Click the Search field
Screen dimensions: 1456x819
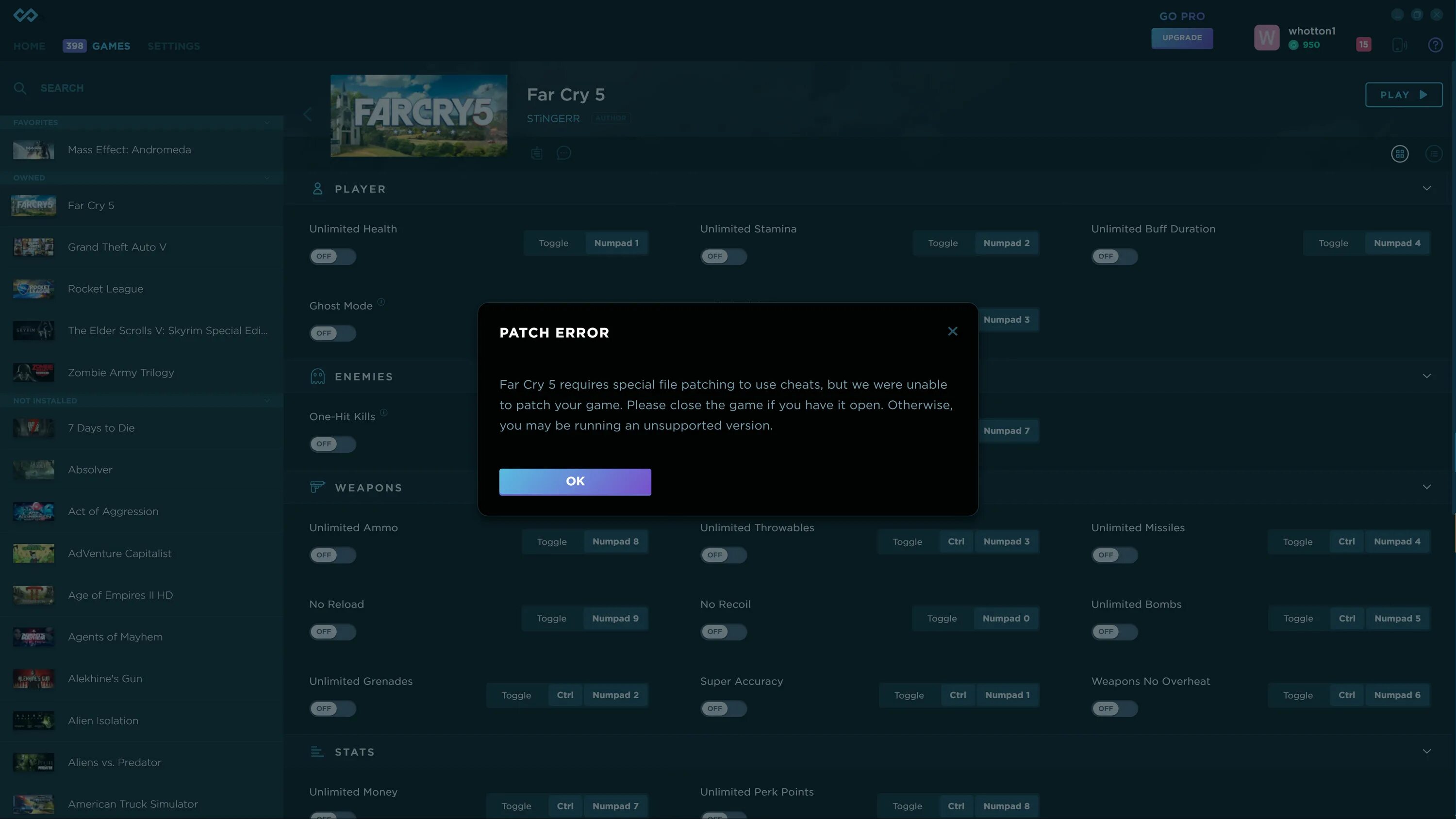click(141, 88)
